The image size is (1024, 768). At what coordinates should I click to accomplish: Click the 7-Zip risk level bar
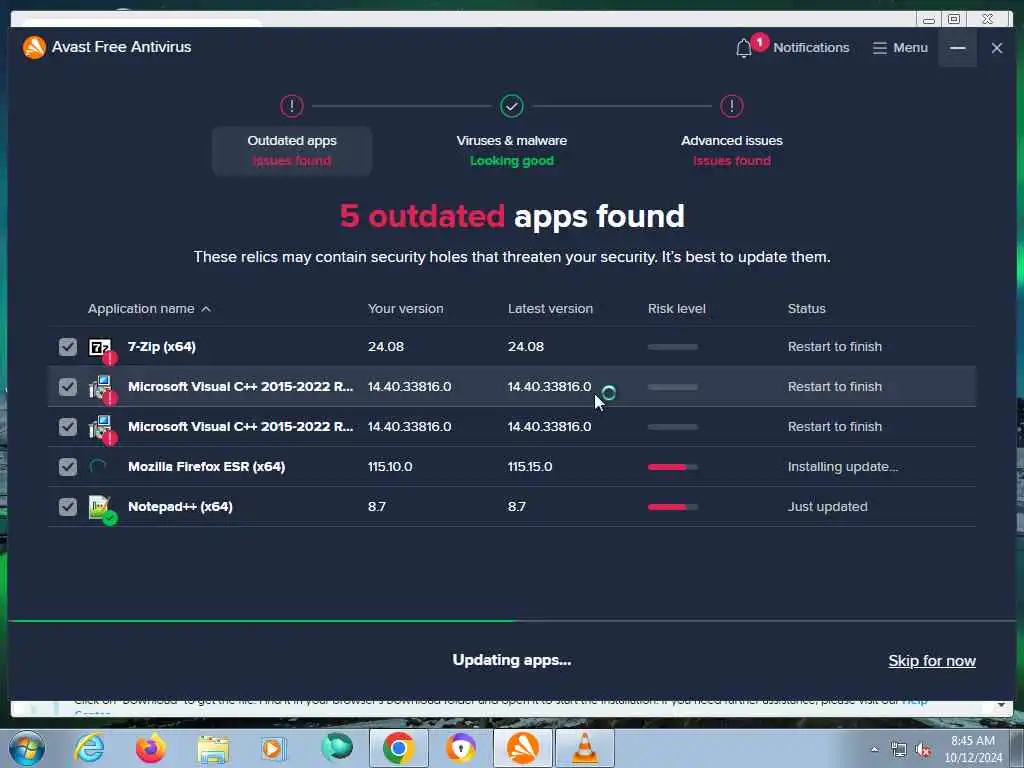point(673,347)
